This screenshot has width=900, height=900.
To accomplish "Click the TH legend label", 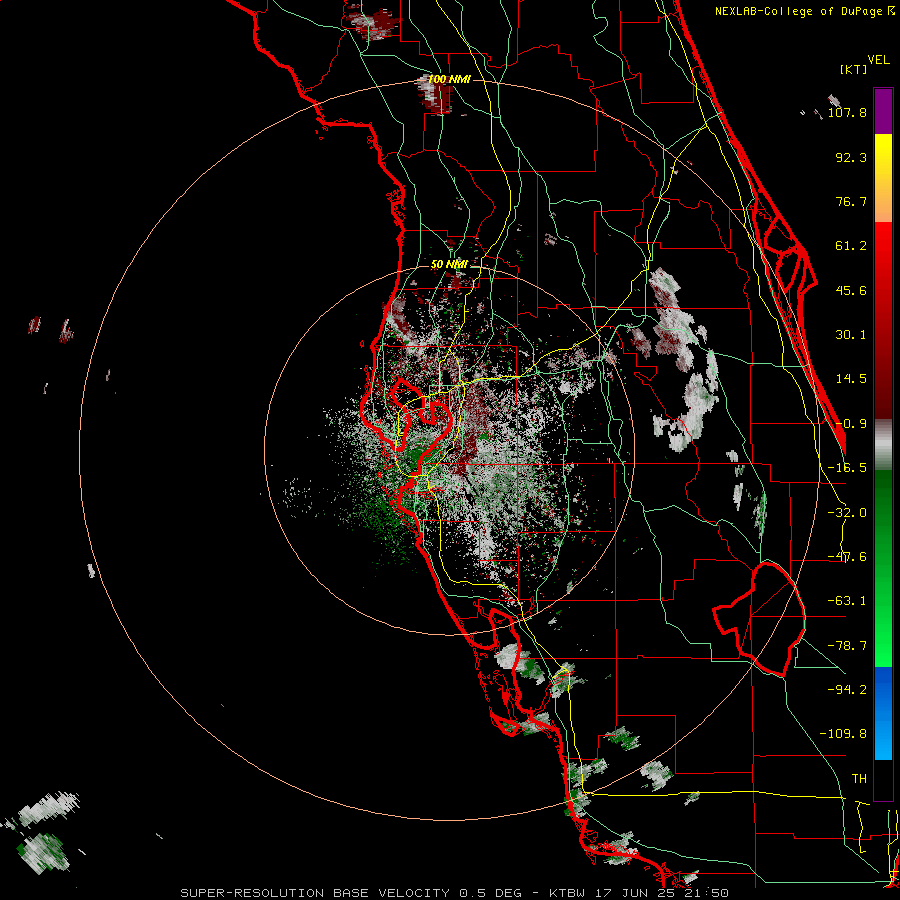I will 859,778.
